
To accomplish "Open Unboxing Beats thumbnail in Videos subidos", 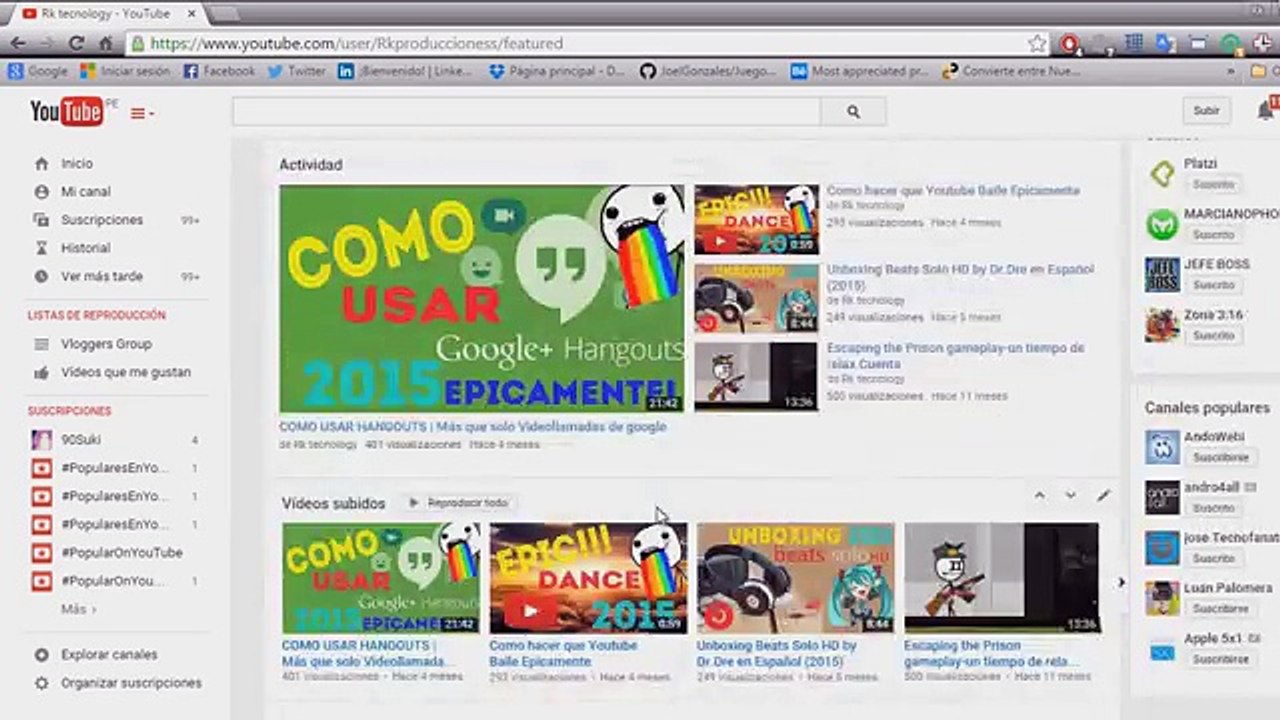I will [x=795, y=578].
